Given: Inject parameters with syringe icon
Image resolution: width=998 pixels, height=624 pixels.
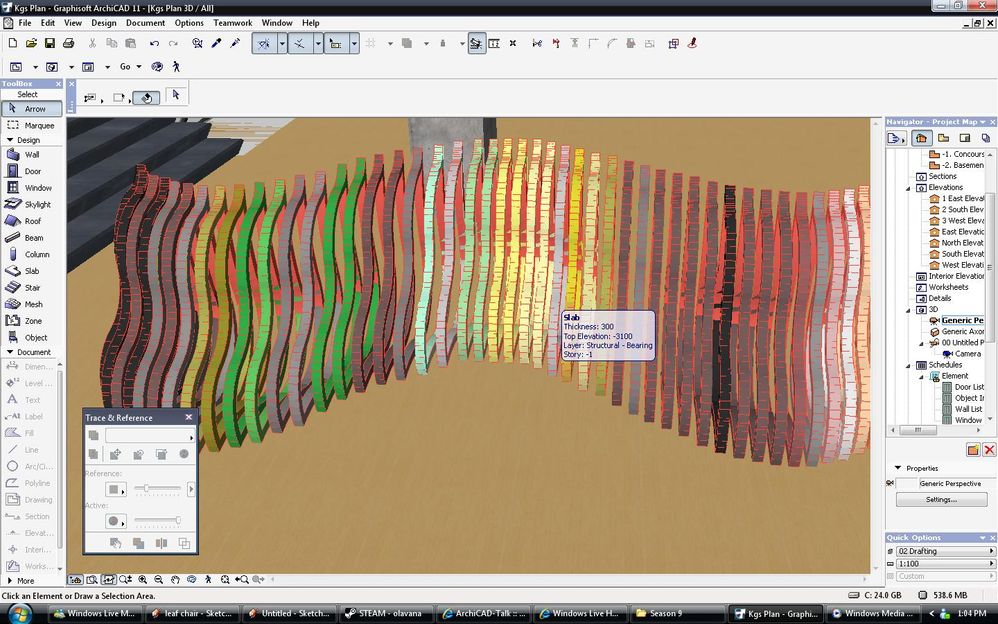Looking at the screenshot, I should click(x=235, y=43).
